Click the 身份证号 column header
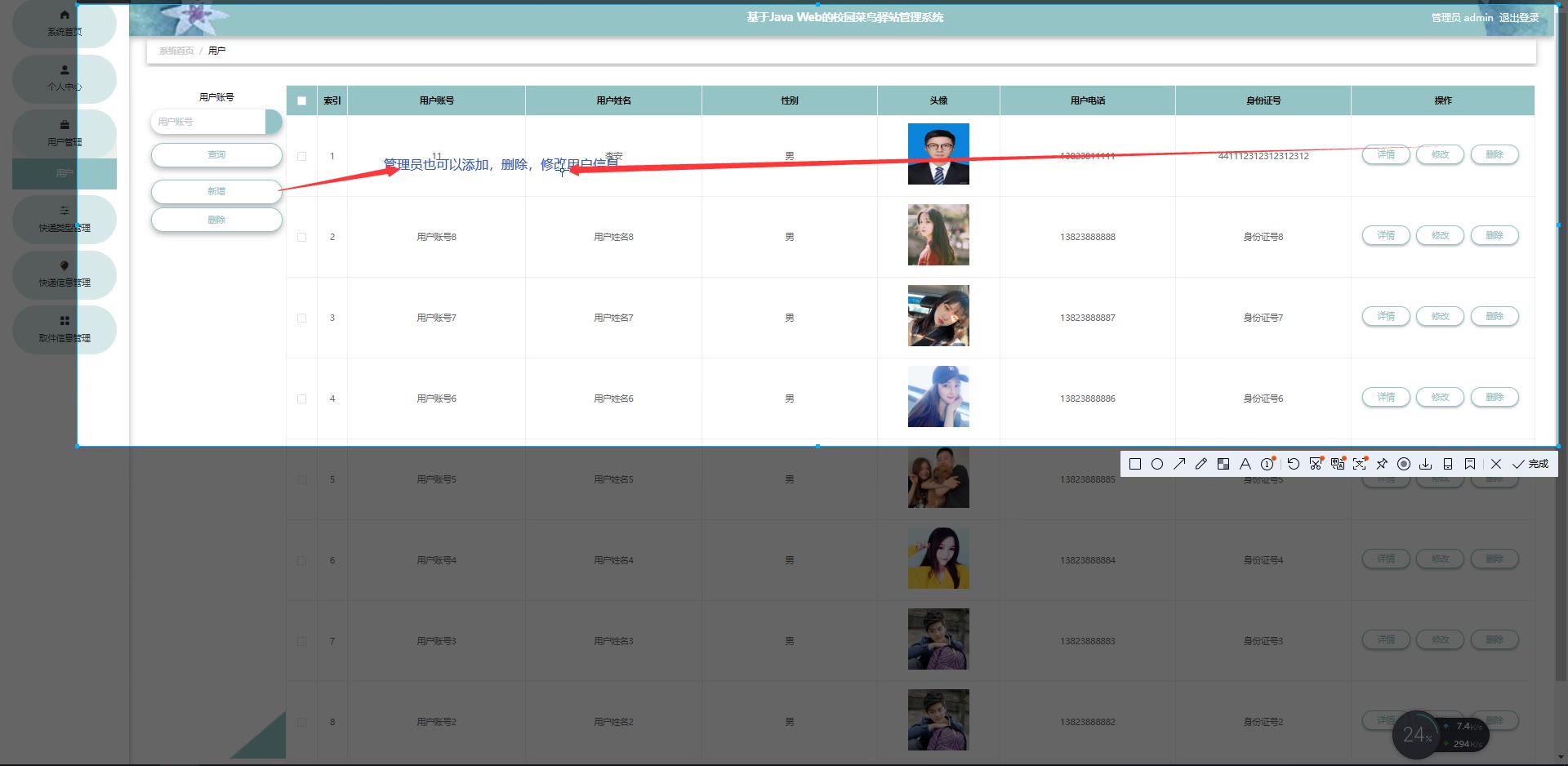 [x=1263, y=100]
